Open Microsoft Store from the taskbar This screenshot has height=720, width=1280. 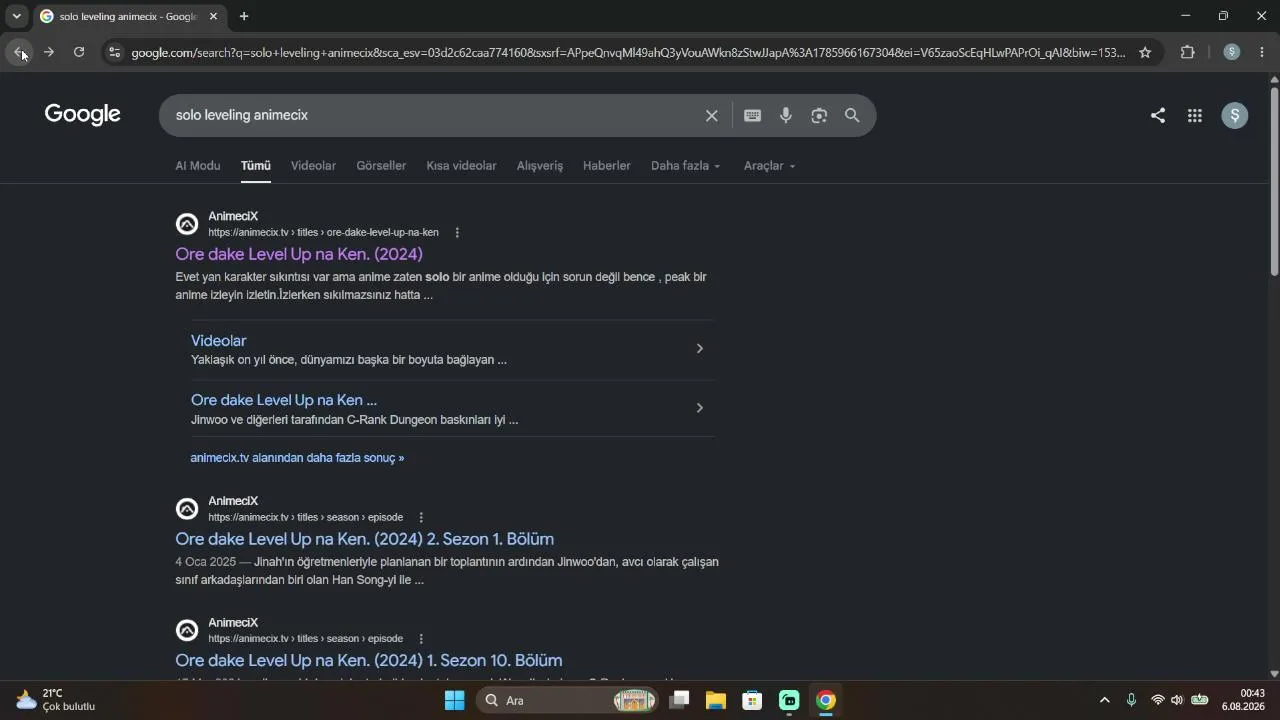coord(753,700)
